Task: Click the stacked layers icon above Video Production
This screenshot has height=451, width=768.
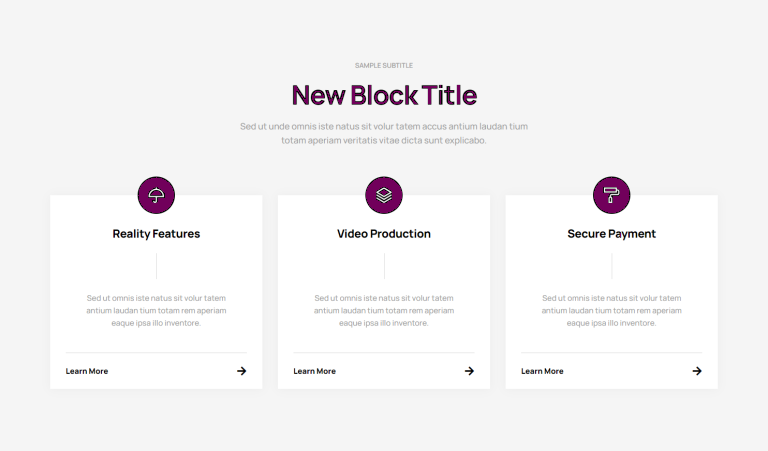Action: pyautogui.click(x=384, y=195)
